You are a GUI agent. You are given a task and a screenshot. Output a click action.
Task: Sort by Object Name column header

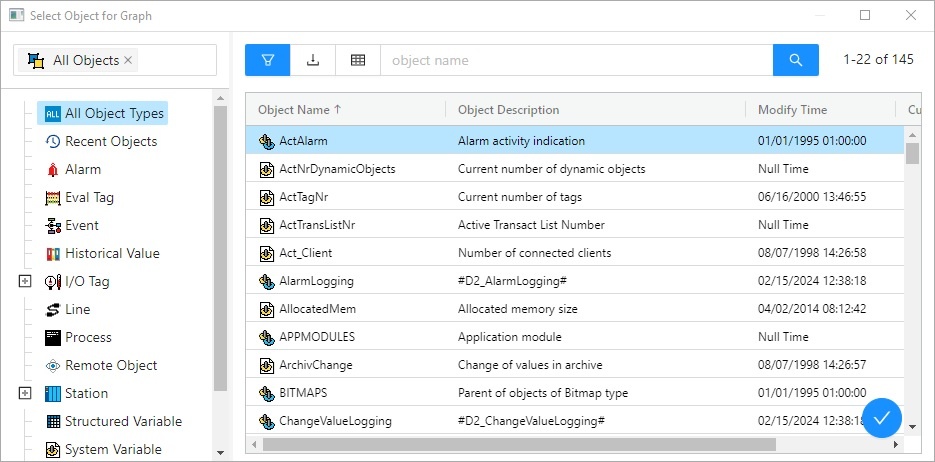[299, 110]
